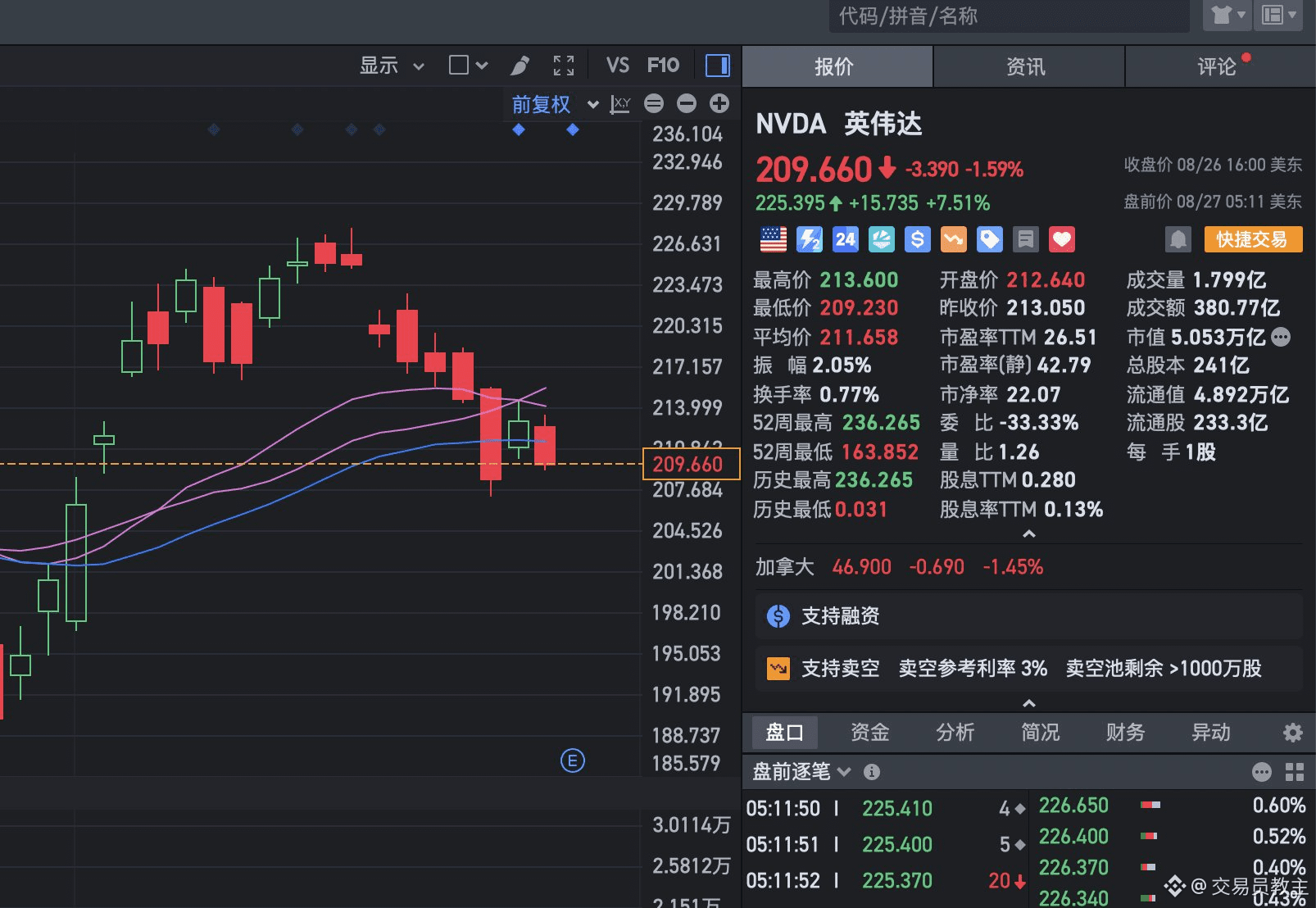
Task: Click the 226.400 ask price level
Action: pyautogui.click(x=1073, y=837)
